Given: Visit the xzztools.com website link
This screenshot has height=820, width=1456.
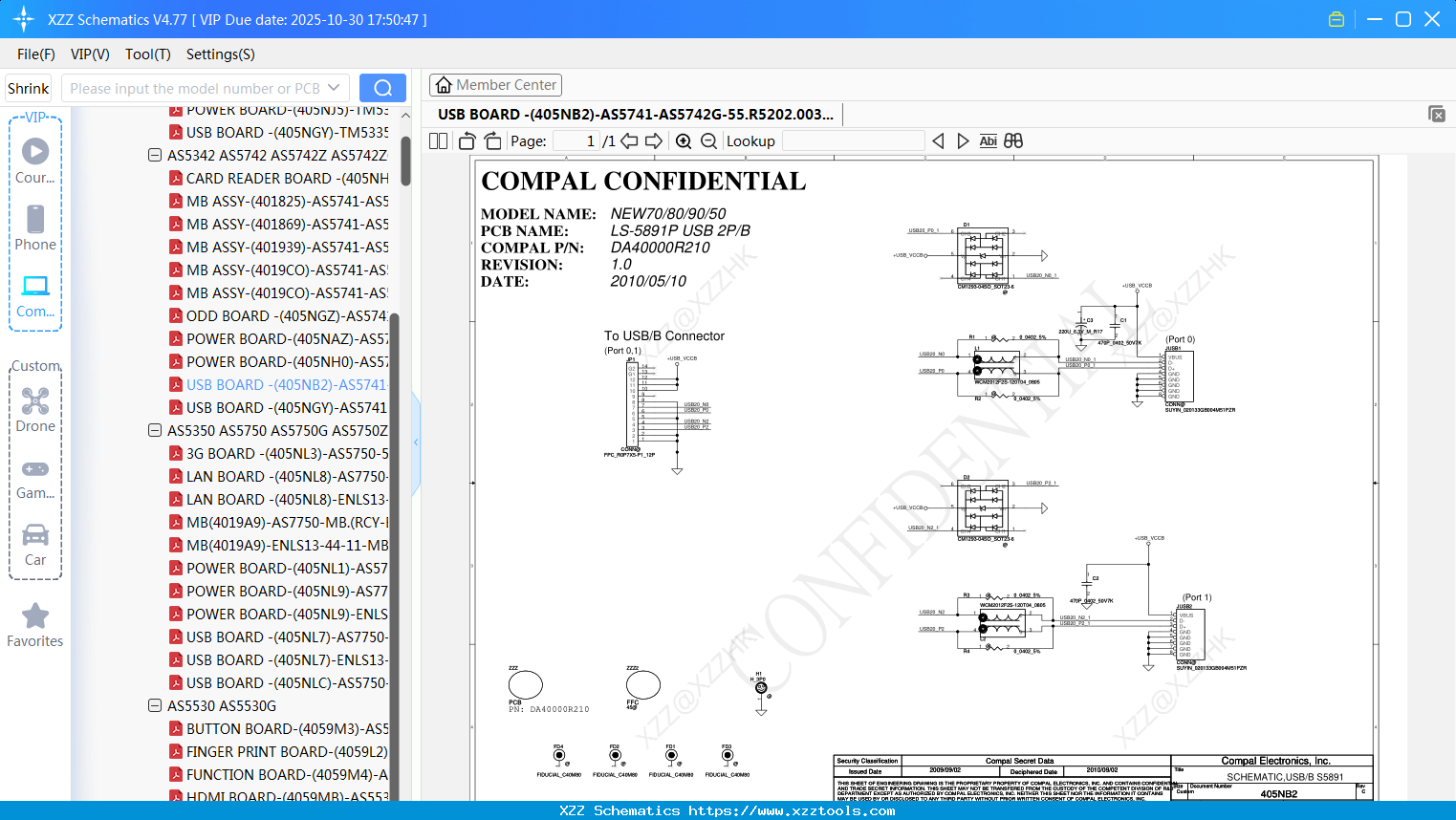Looking at the screenshot, I should click(792, 810).
